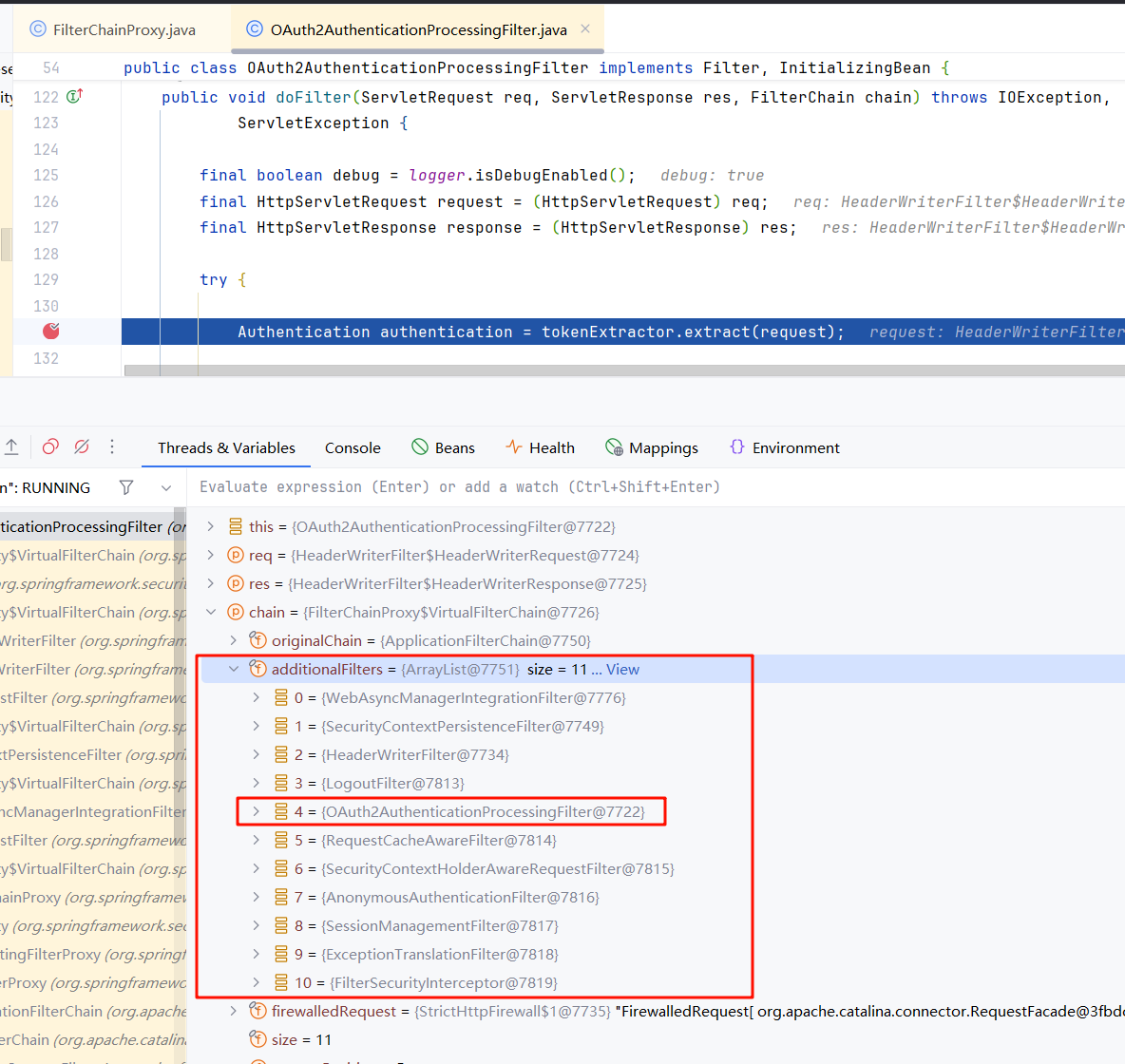Screen dimensions: 1125x1064
Task: Open the Mappings tab
Action: tap(652, 447)
